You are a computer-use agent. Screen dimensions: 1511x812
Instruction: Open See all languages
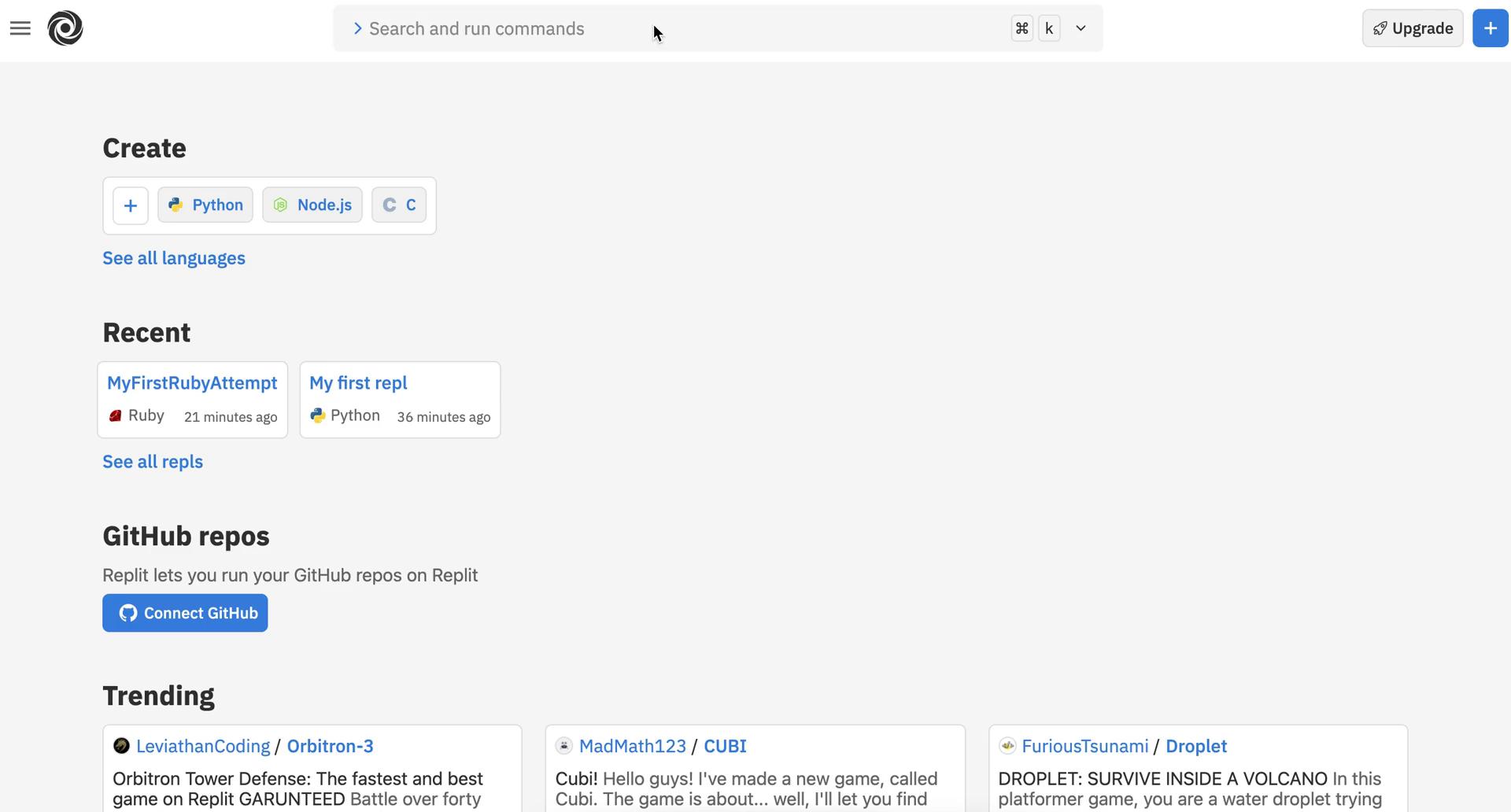(x=174, y=258)
